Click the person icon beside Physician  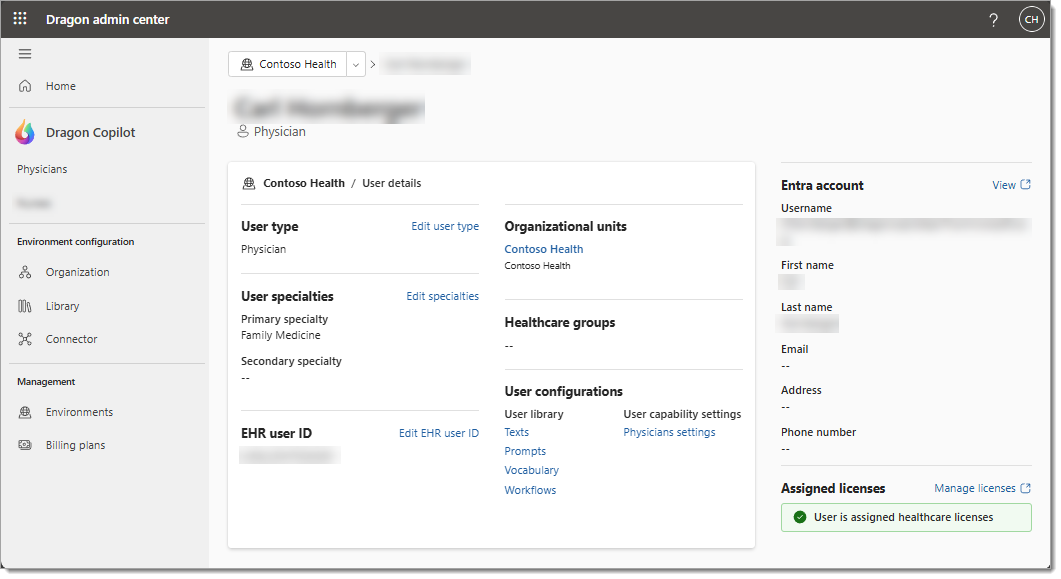[x=243, y=131]
